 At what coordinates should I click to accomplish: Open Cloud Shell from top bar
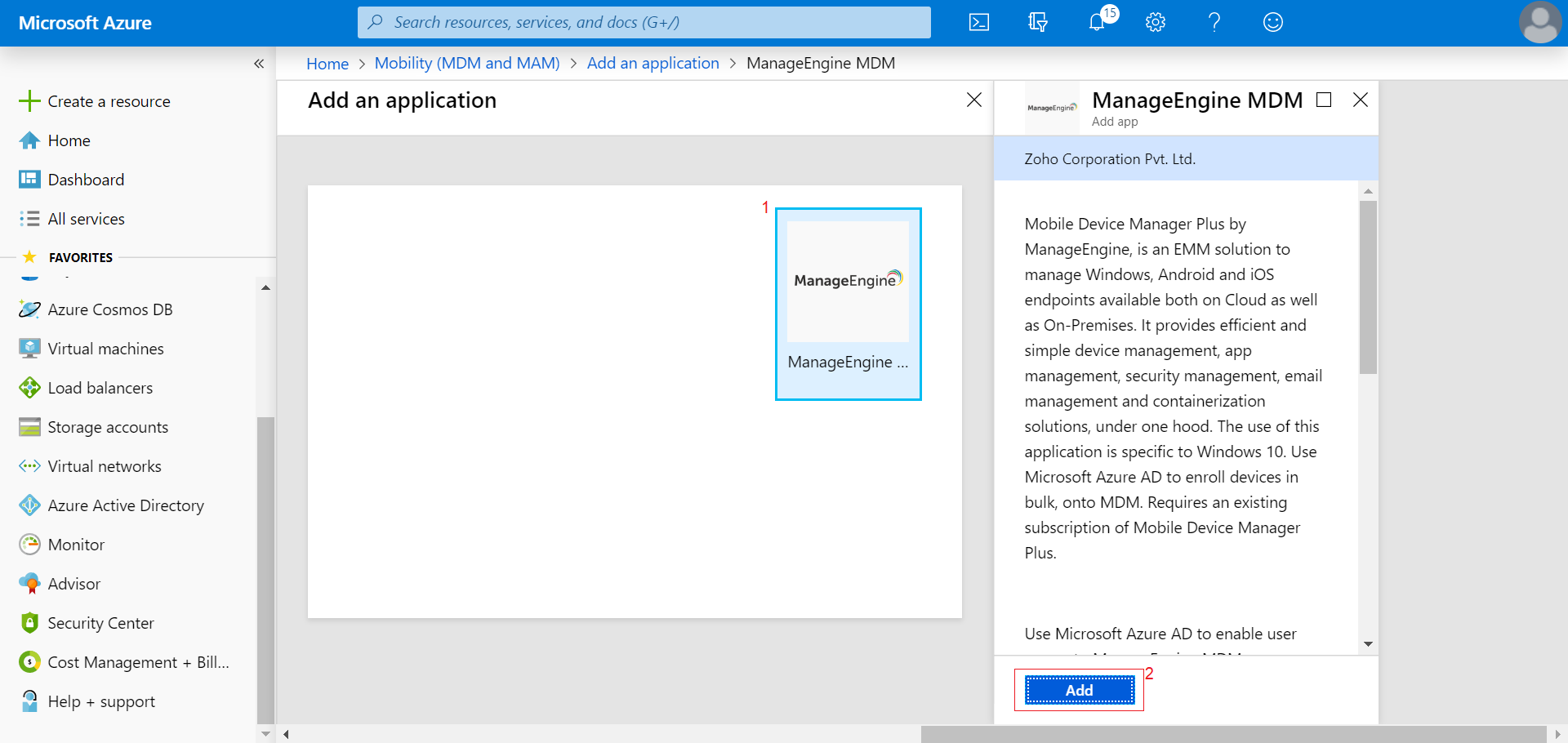[978, 22]
